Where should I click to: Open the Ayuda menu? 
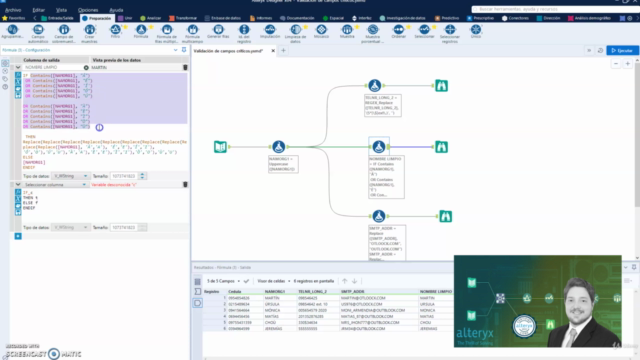pos(116,10)
